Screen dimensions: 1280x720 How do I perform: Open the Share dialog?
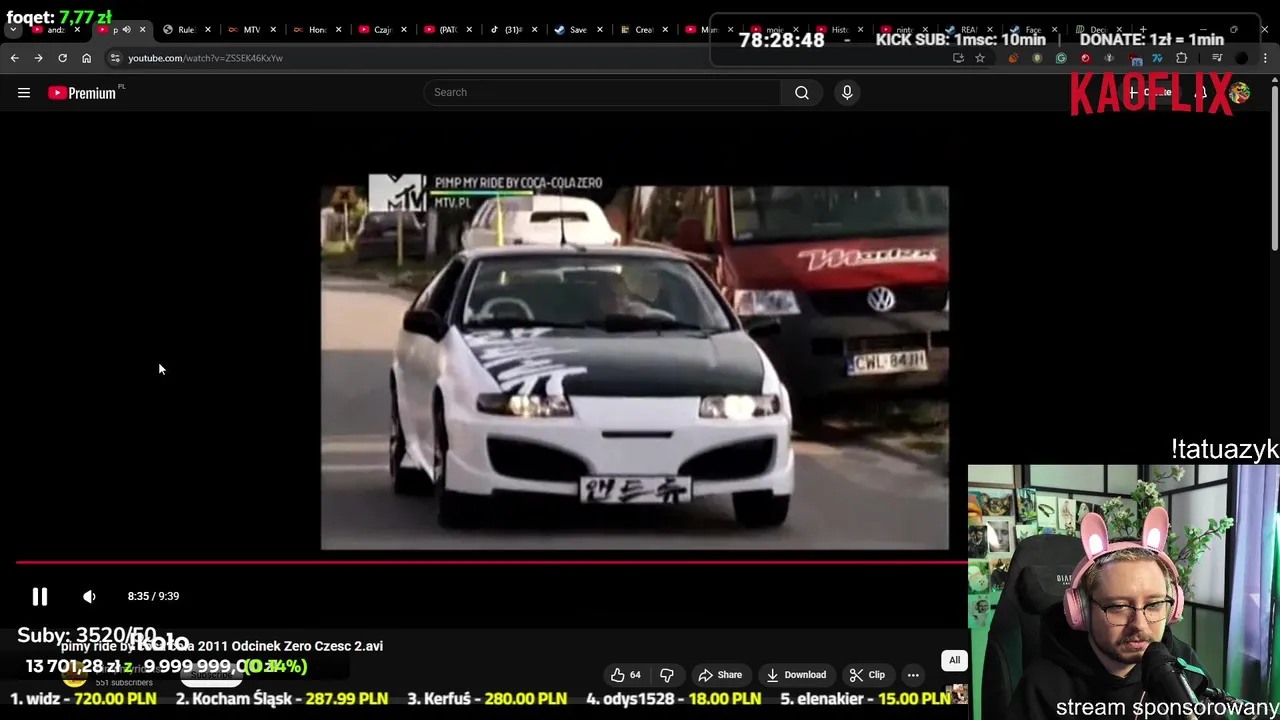coord(720,675)
